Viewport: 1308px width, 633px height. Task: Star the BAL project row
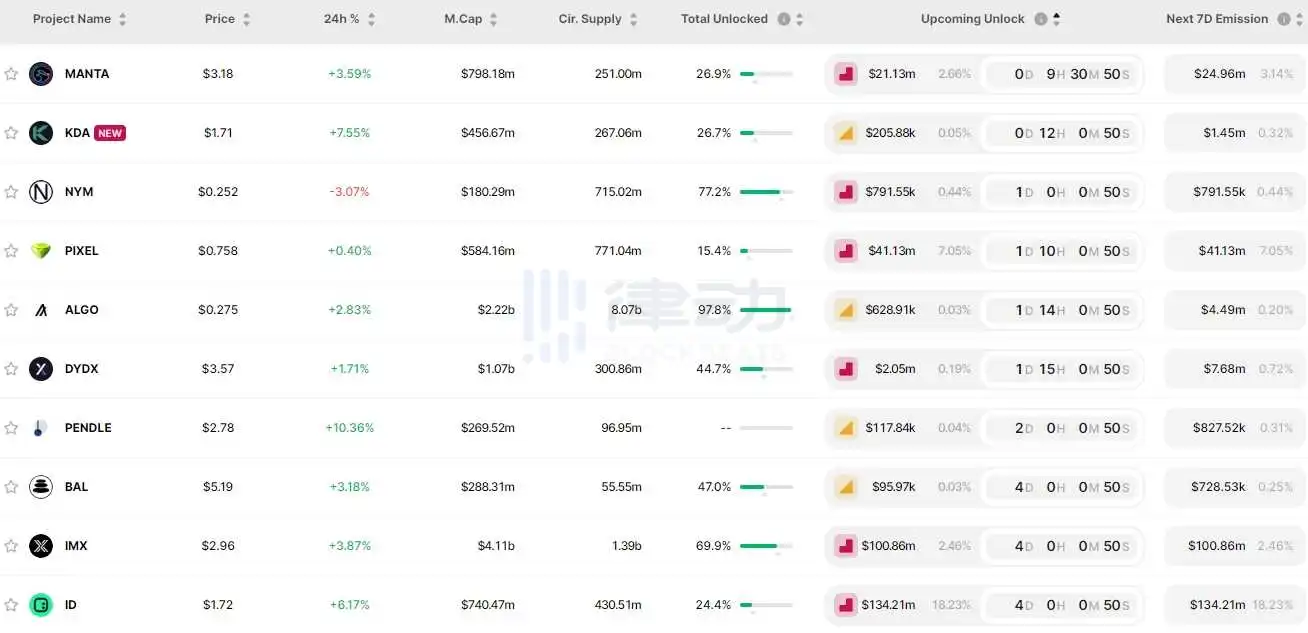11,487
